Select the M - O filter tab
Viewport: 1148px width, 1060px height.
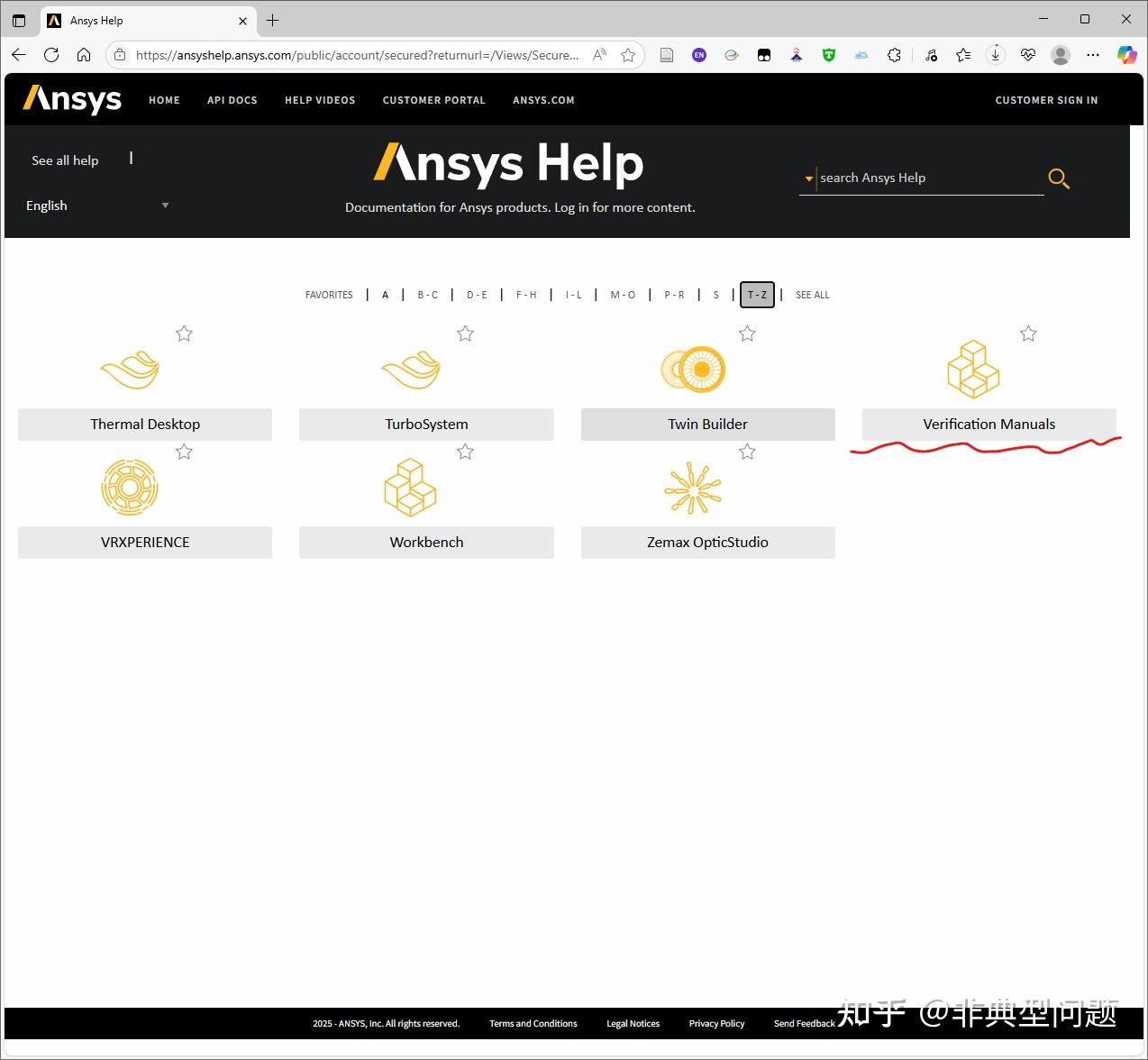coord(623,295)
